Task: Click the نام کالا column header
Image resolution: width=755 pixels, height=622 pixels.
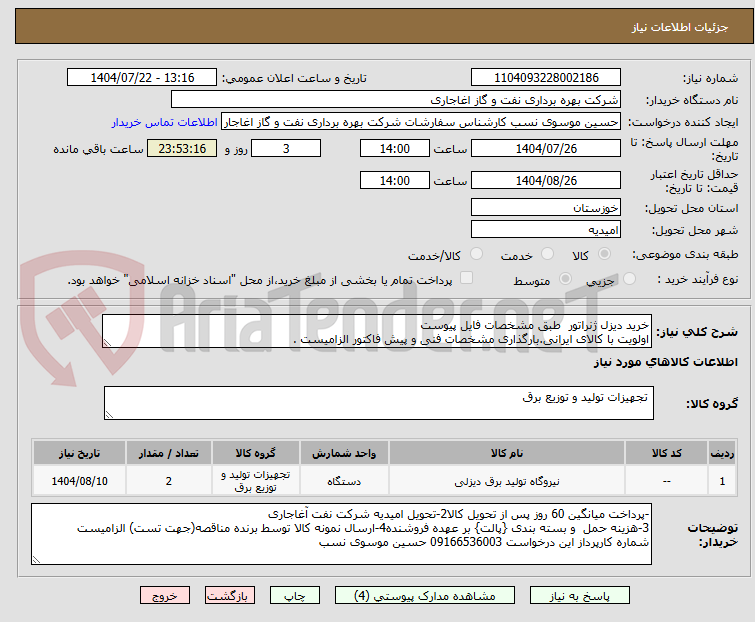Action: coord(507,453)
